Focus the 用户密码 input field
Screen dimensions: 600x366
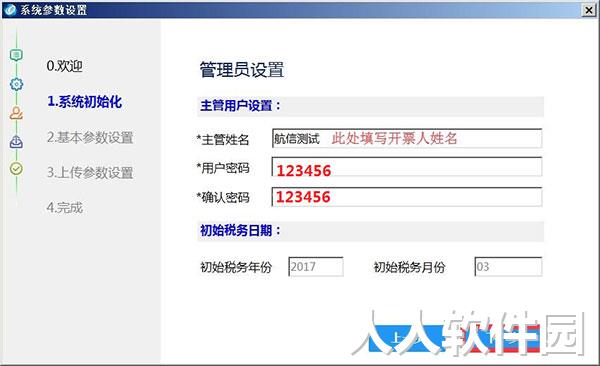click(x=407, y=167)
